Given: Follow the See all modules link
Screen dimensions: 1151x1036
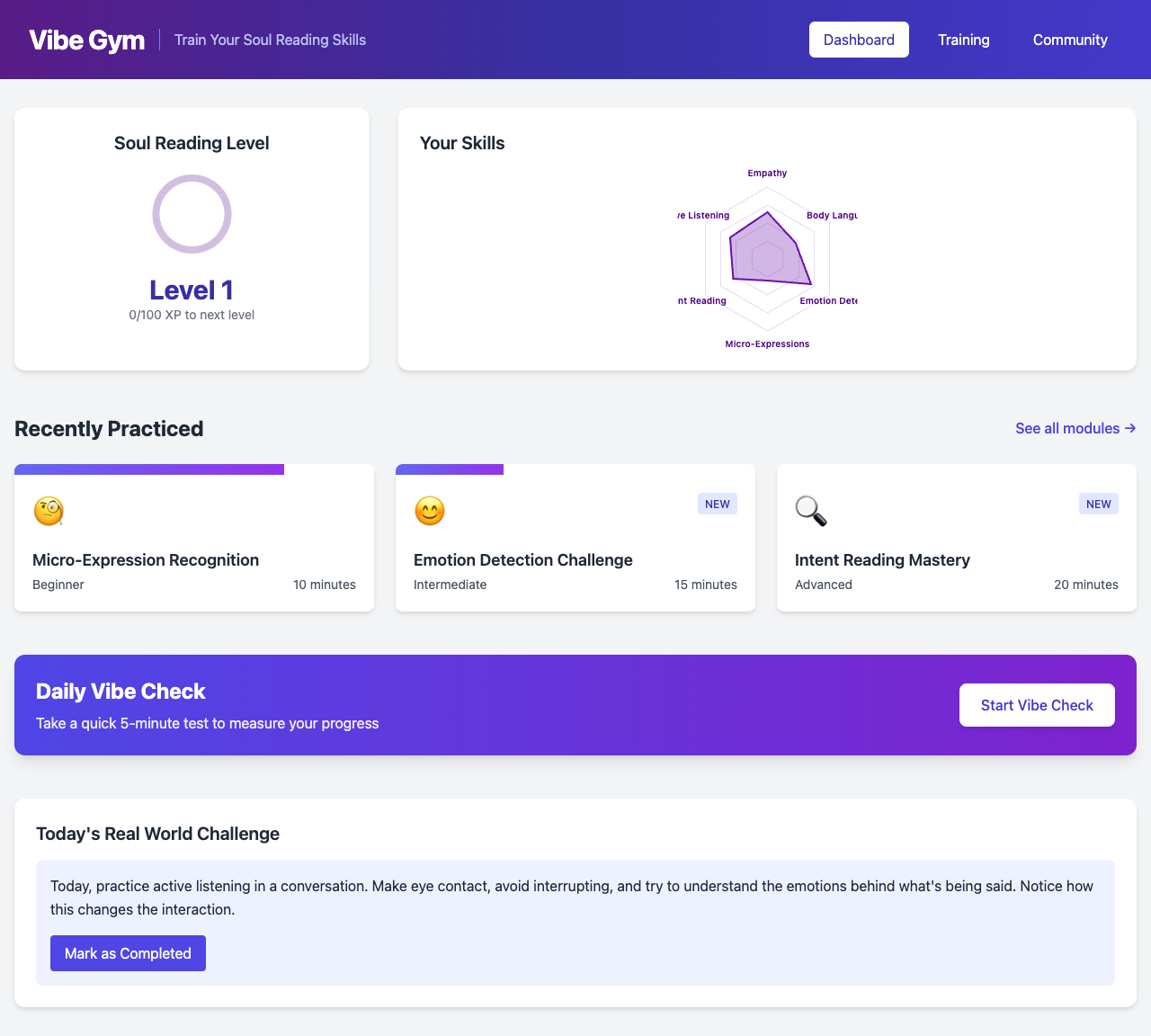Looking at the screenshot, I should (1075, 428).
